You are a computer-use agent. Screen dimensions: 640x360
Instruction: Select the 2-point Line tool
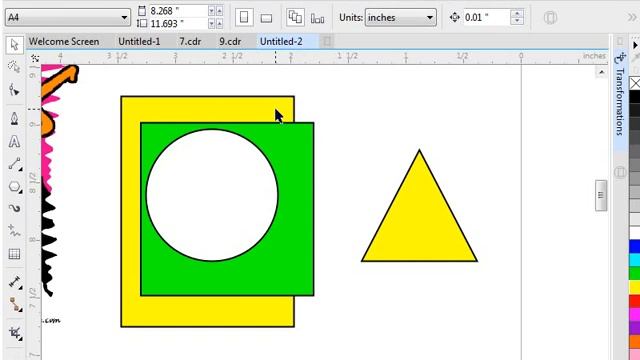(x=14, y=164)
